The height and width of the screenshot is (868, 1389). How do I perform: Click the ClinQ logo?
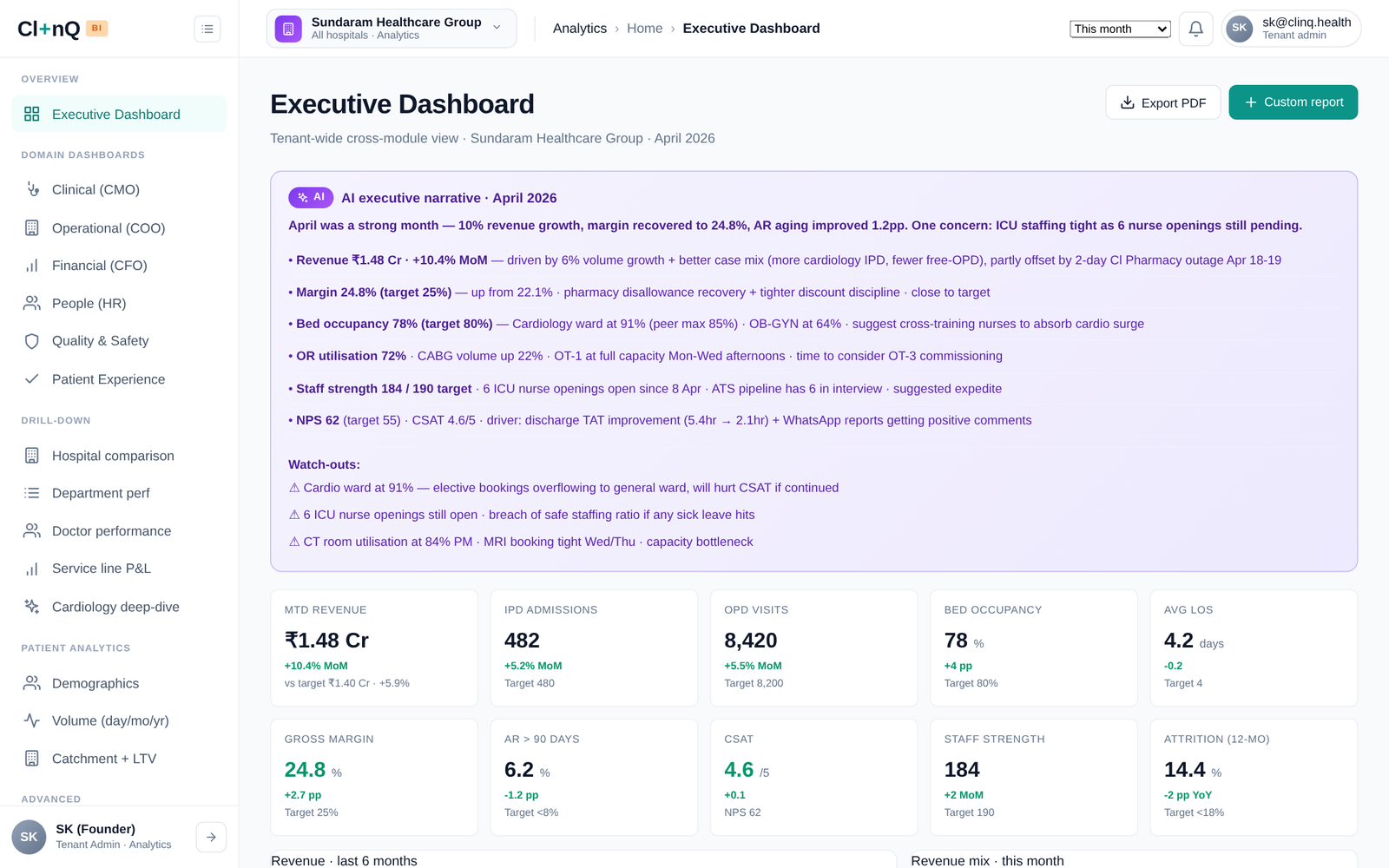tap(49, 29)
